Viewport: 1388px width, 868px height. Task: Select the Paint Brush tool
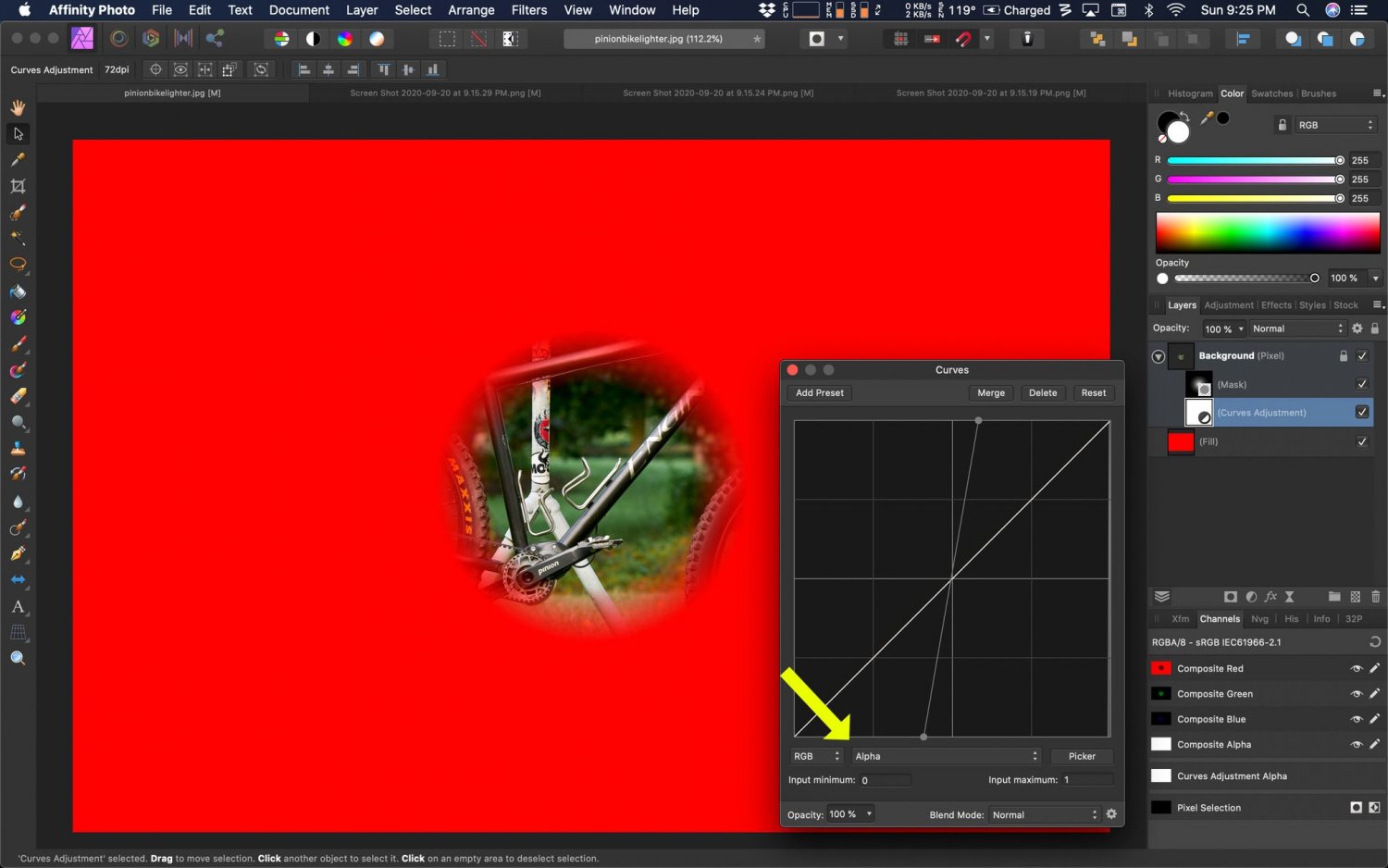pos(18,343)
